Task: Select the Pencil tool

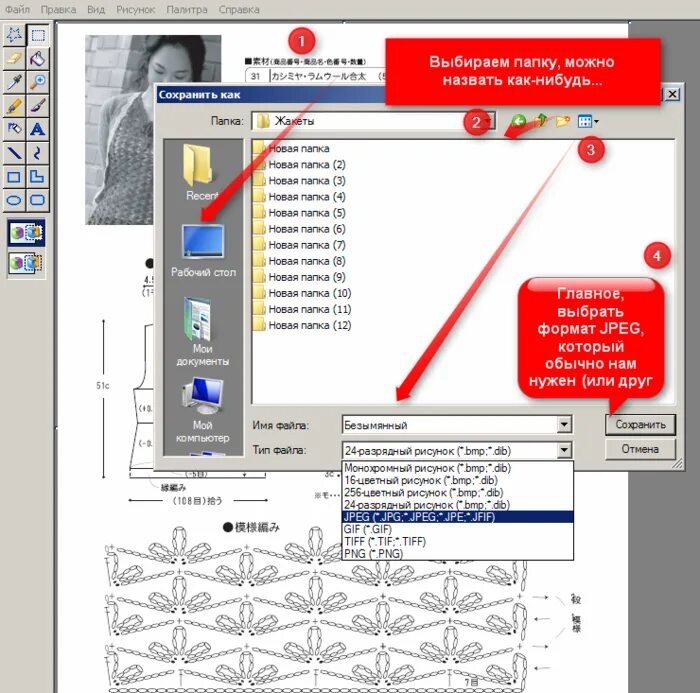Action: point(14,106)
